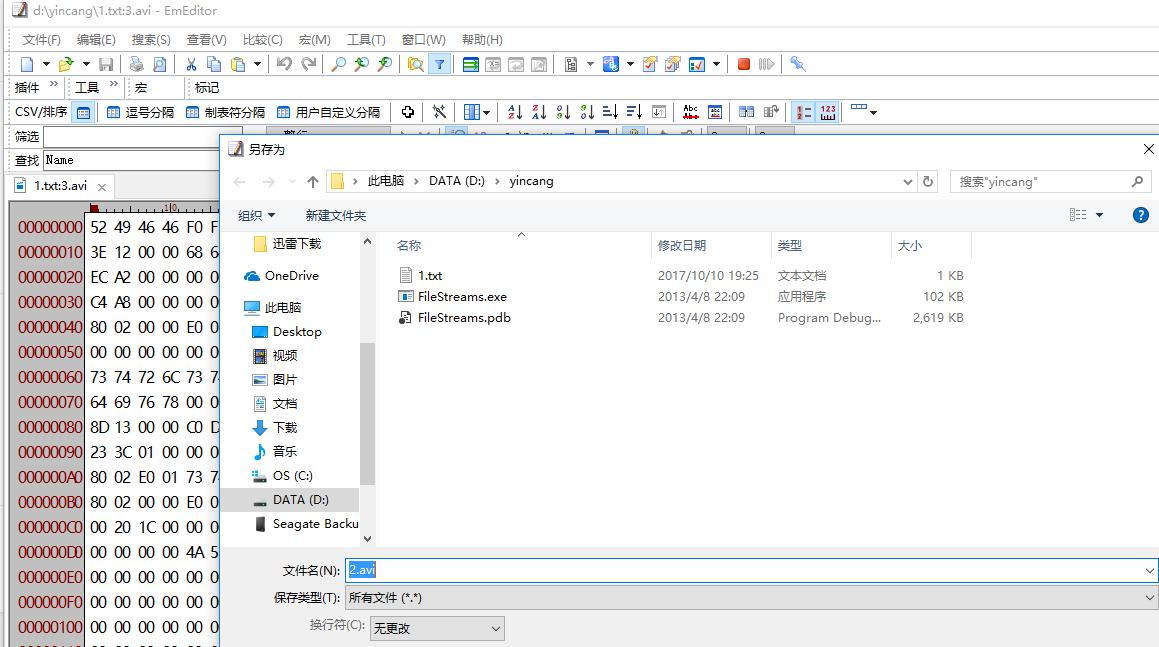Click the numeric descending sort icon
The image size is (1159, 647).
587,111
